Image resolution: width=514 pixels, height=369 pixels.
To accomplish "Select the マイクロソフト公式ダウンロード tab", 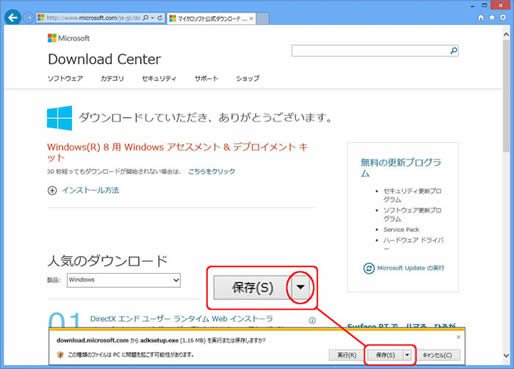I will click(x=211, y=19).
